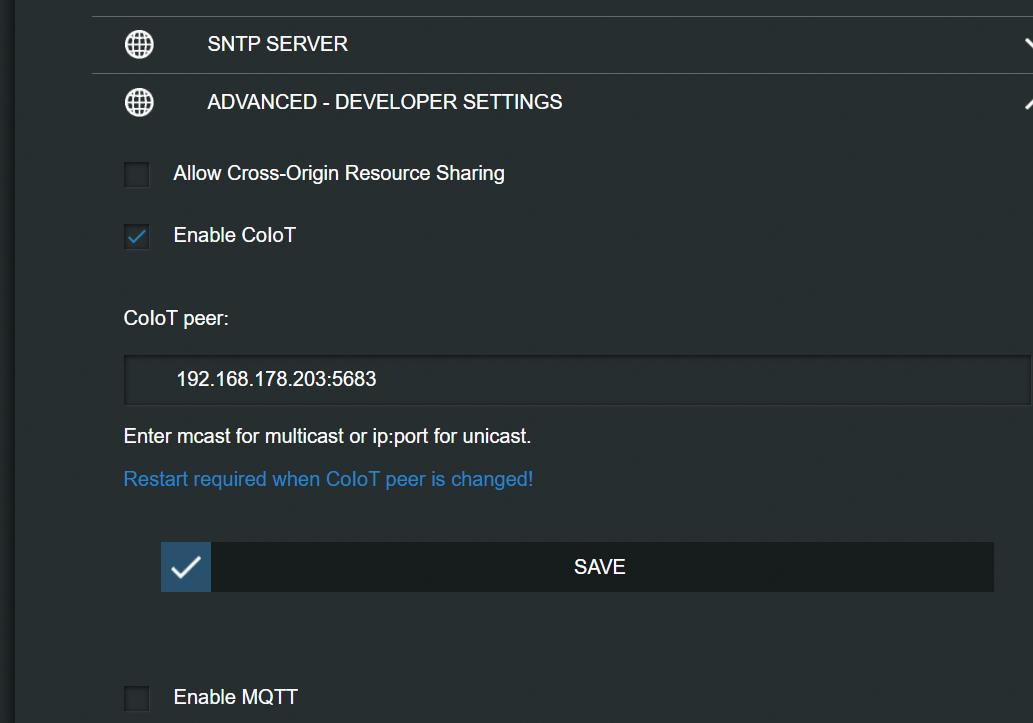This screenshot has height=723, width=1033.
Task: Select the ADVANCED - DEVELOPER SETTINGS header title
Action: (384, 102)
